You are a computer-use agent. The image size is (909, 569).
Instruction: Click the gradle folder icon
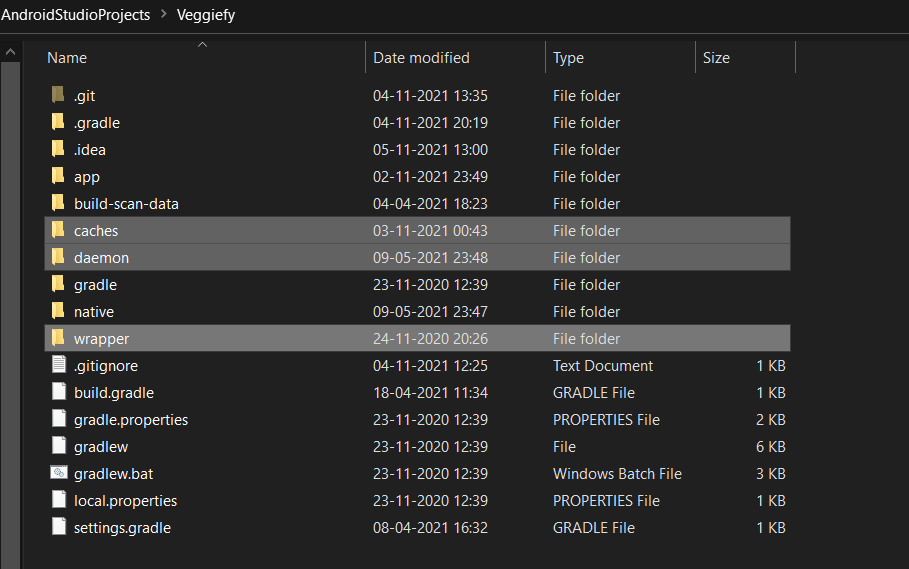pos(58,284)
